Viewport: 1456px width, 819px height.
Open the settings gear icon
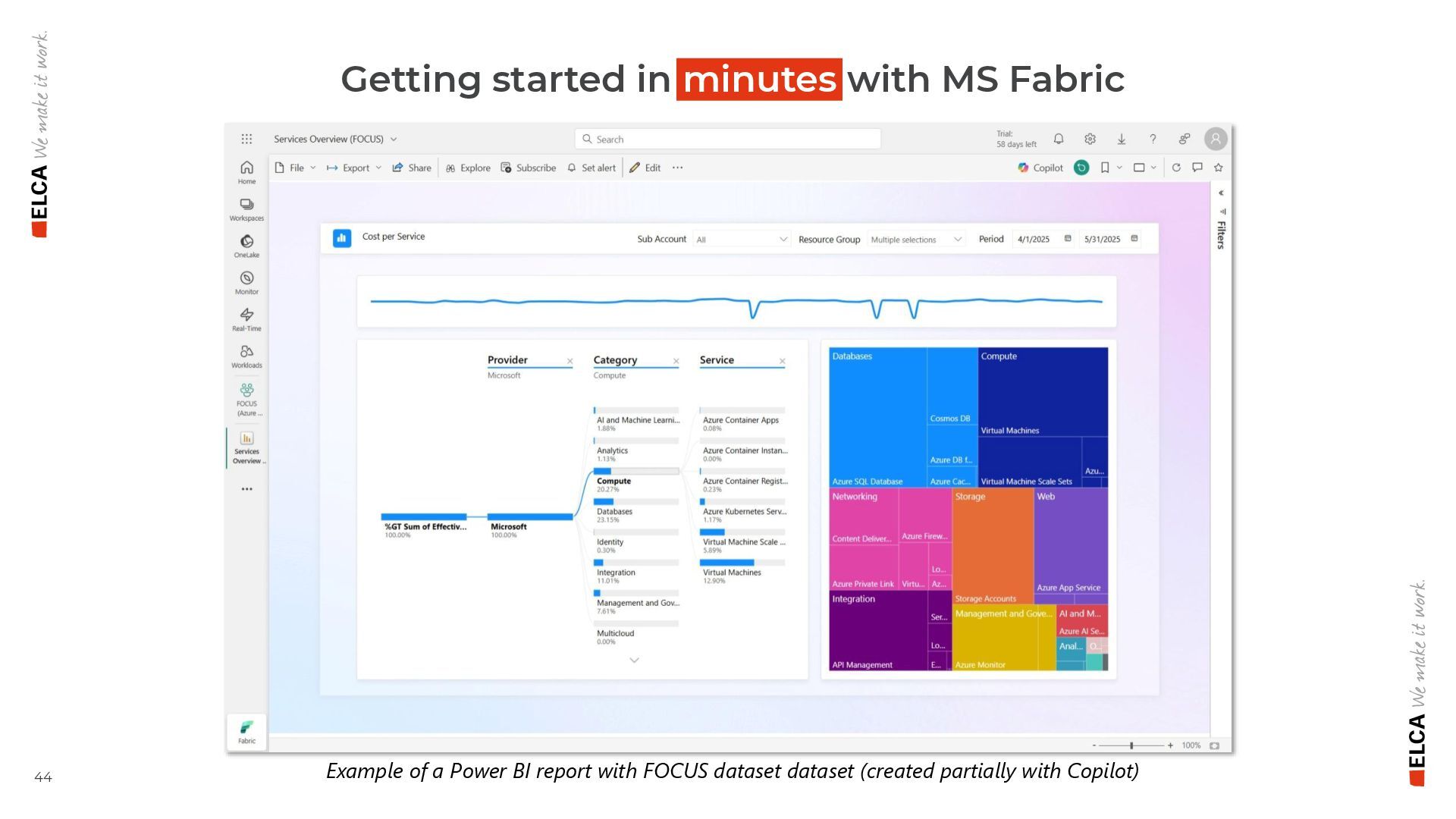[x=1090, y=139]
